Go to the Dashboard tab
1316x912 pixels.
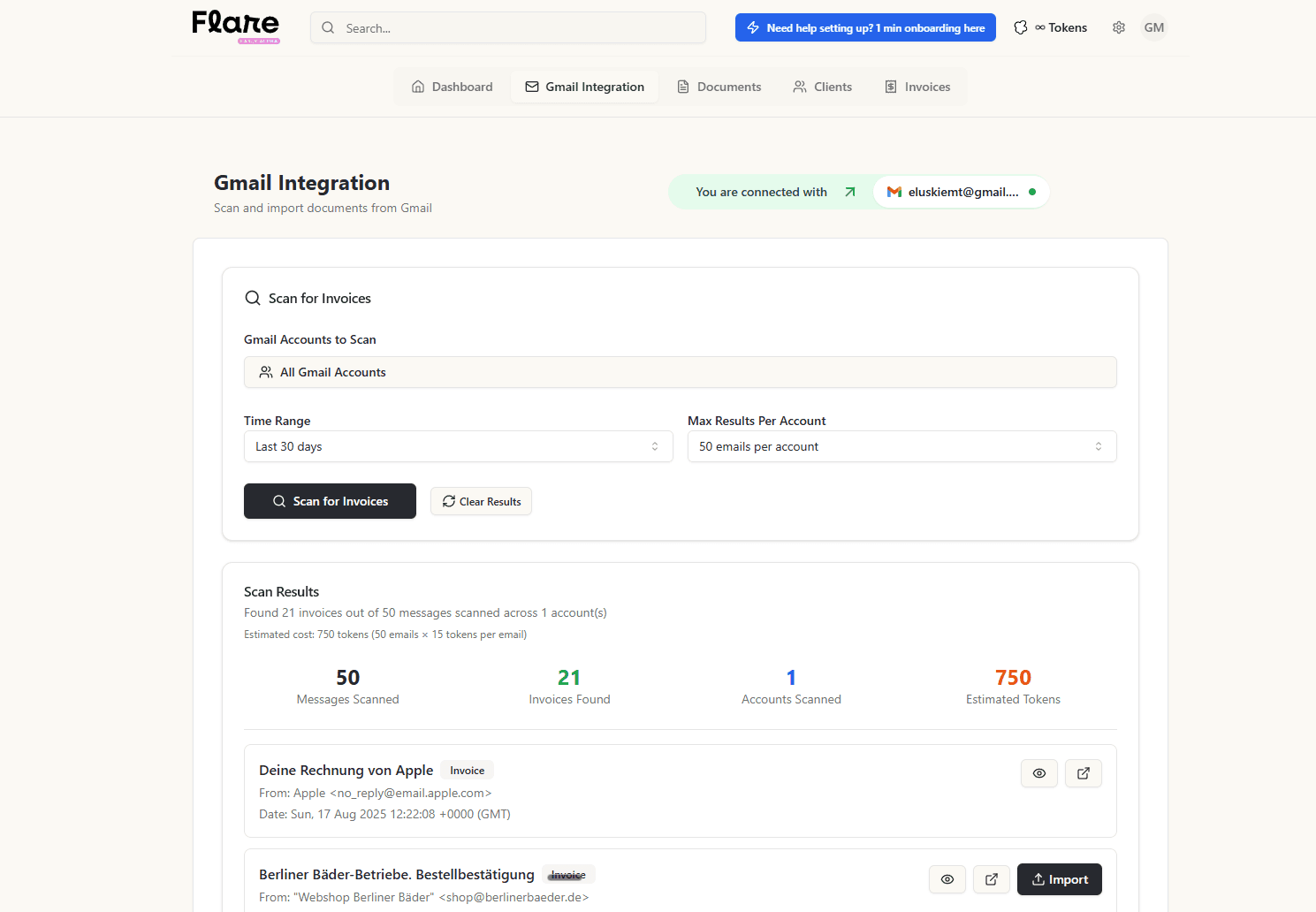coord(452,87)
